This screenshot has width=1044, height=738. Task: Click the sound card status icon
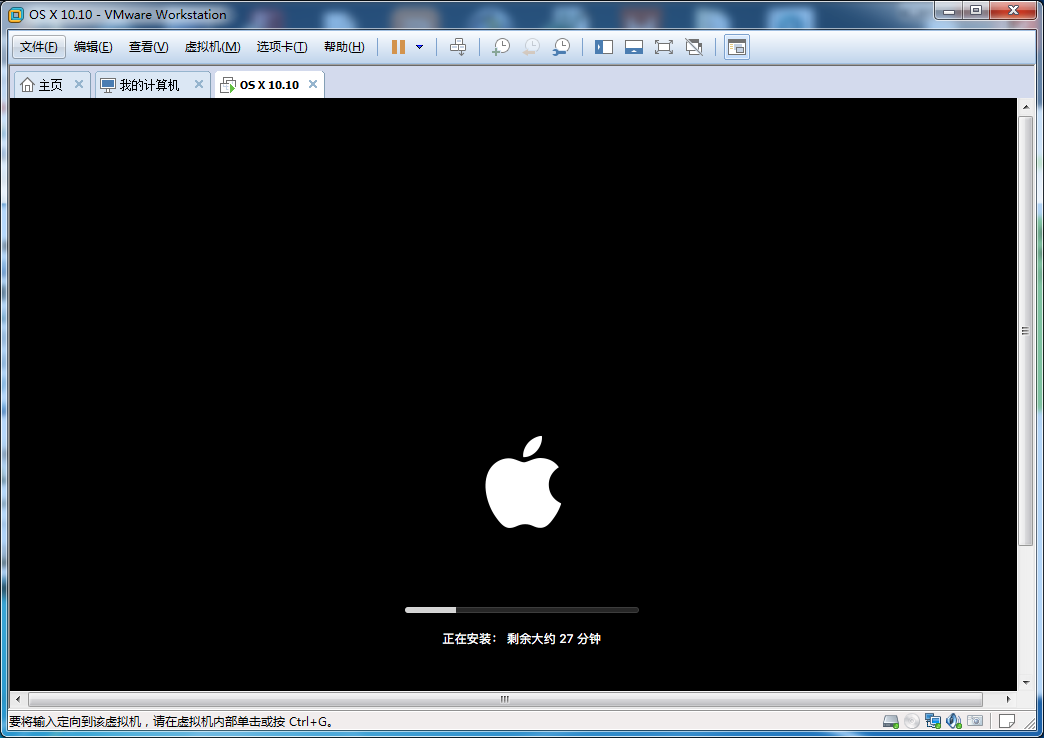pos(954,721)
